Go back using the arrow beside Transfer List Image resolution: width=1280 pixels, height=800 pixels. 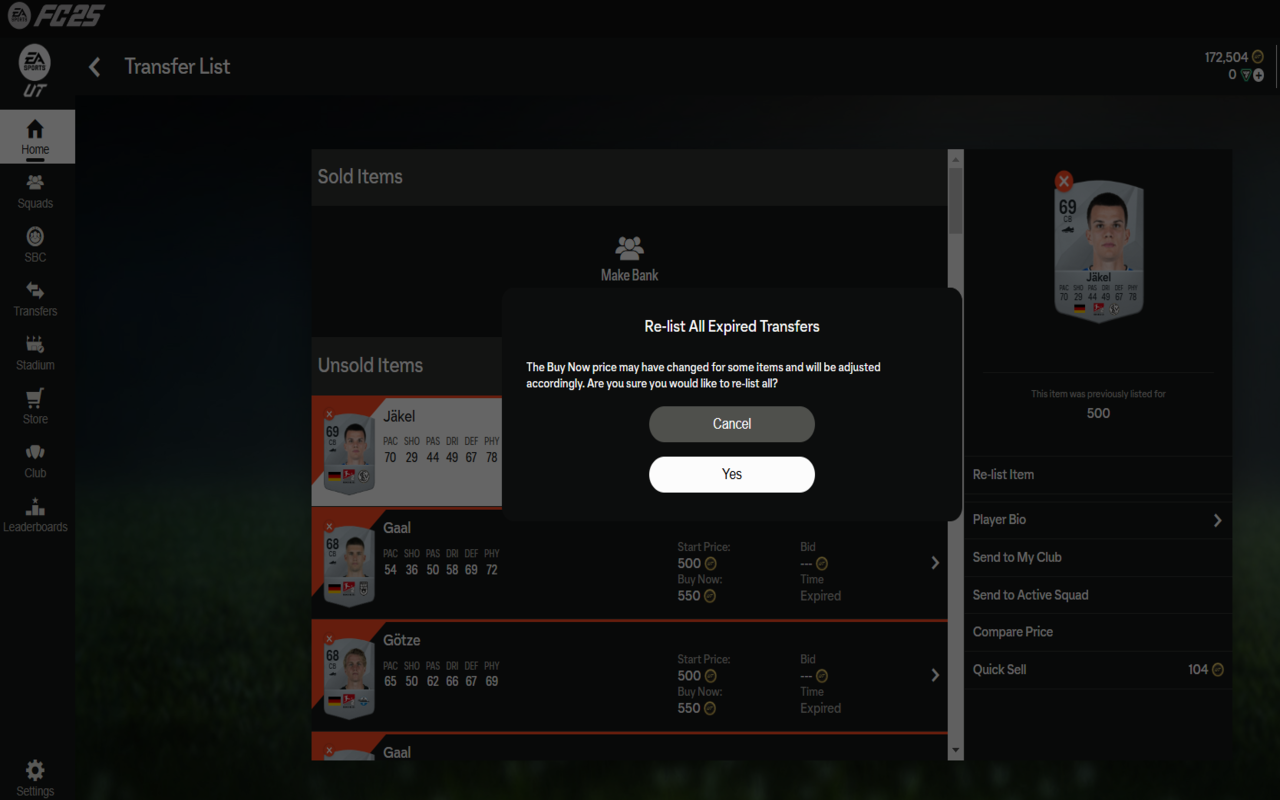(x=95, y=67)
